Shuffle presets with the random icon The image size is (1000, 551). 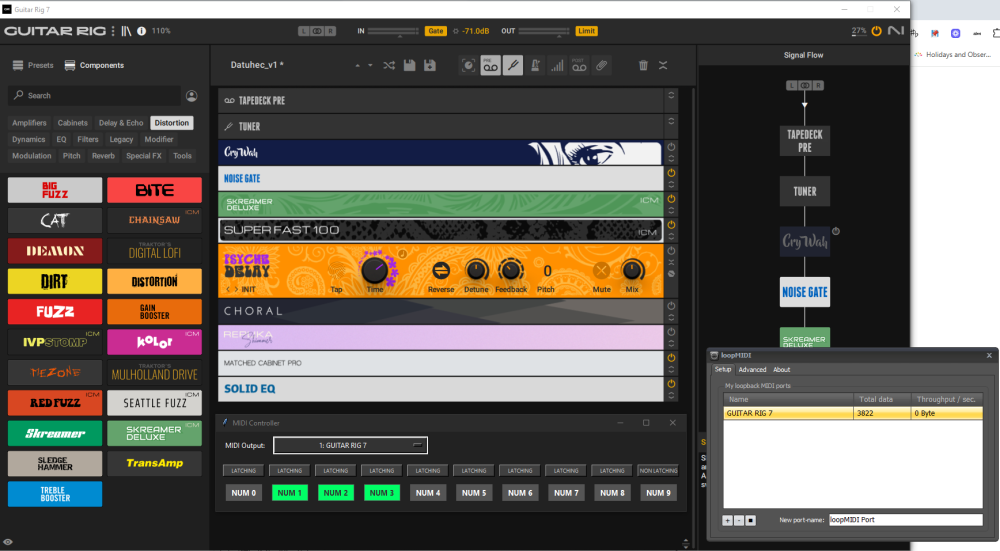388,65
